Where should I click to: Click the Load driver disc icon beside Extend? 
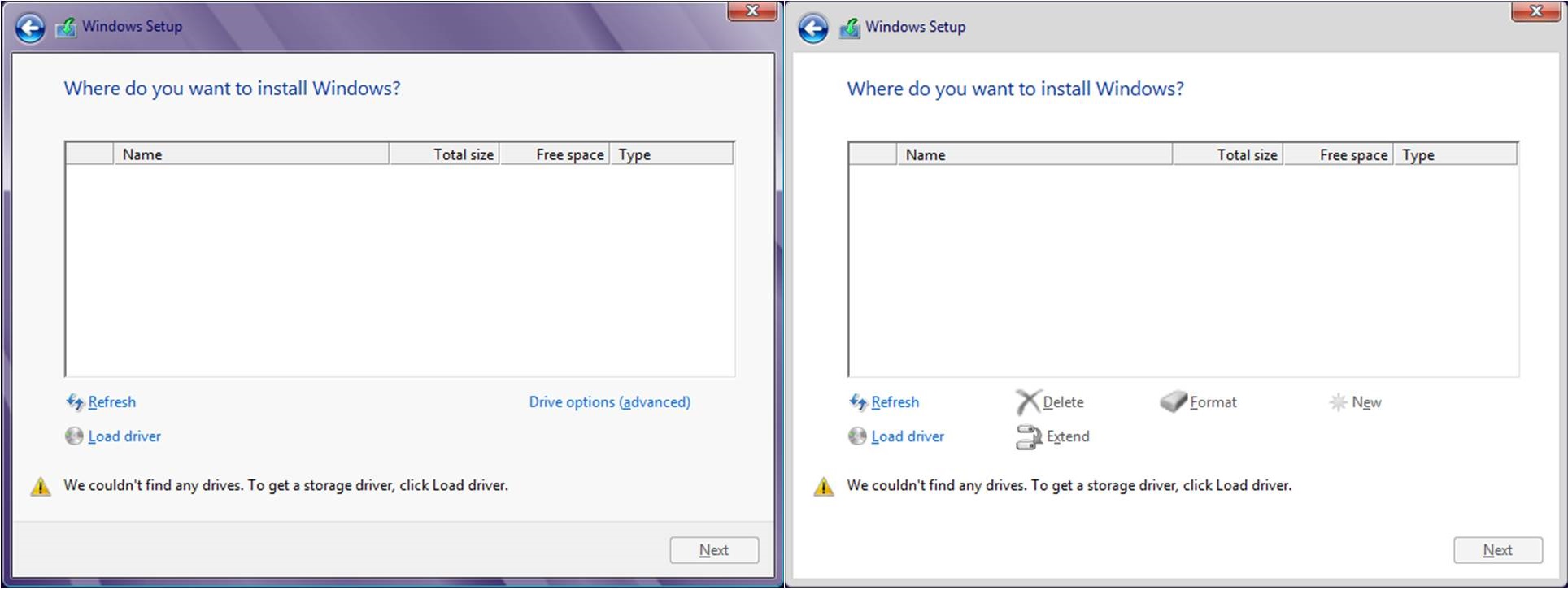tap(857, 436)
